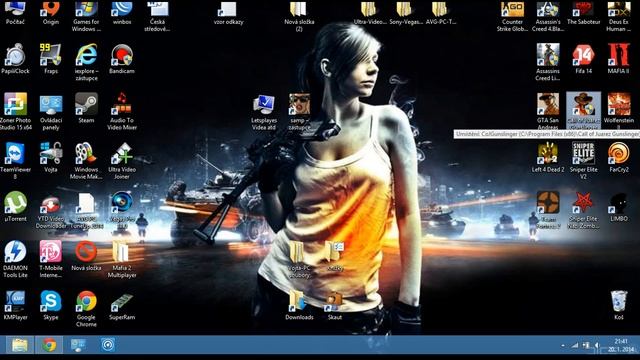Open the Vojta desktop shortcut
640x360 pixels.
[51, 158]
